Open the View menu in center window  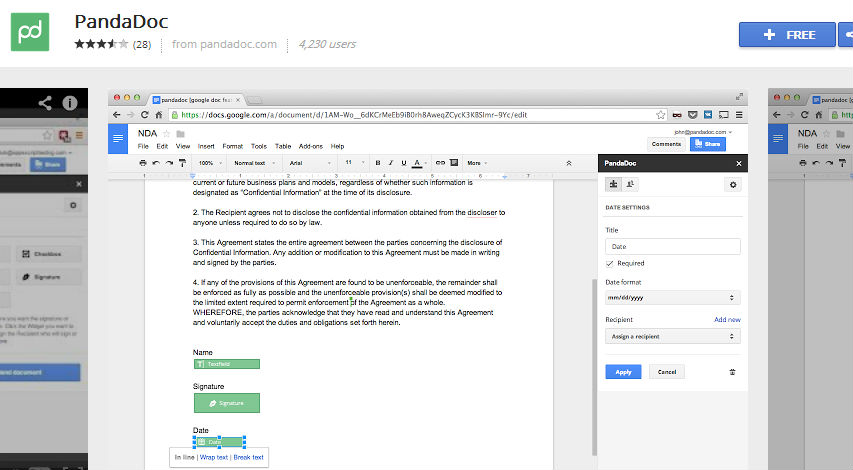[x=183, y=146]
